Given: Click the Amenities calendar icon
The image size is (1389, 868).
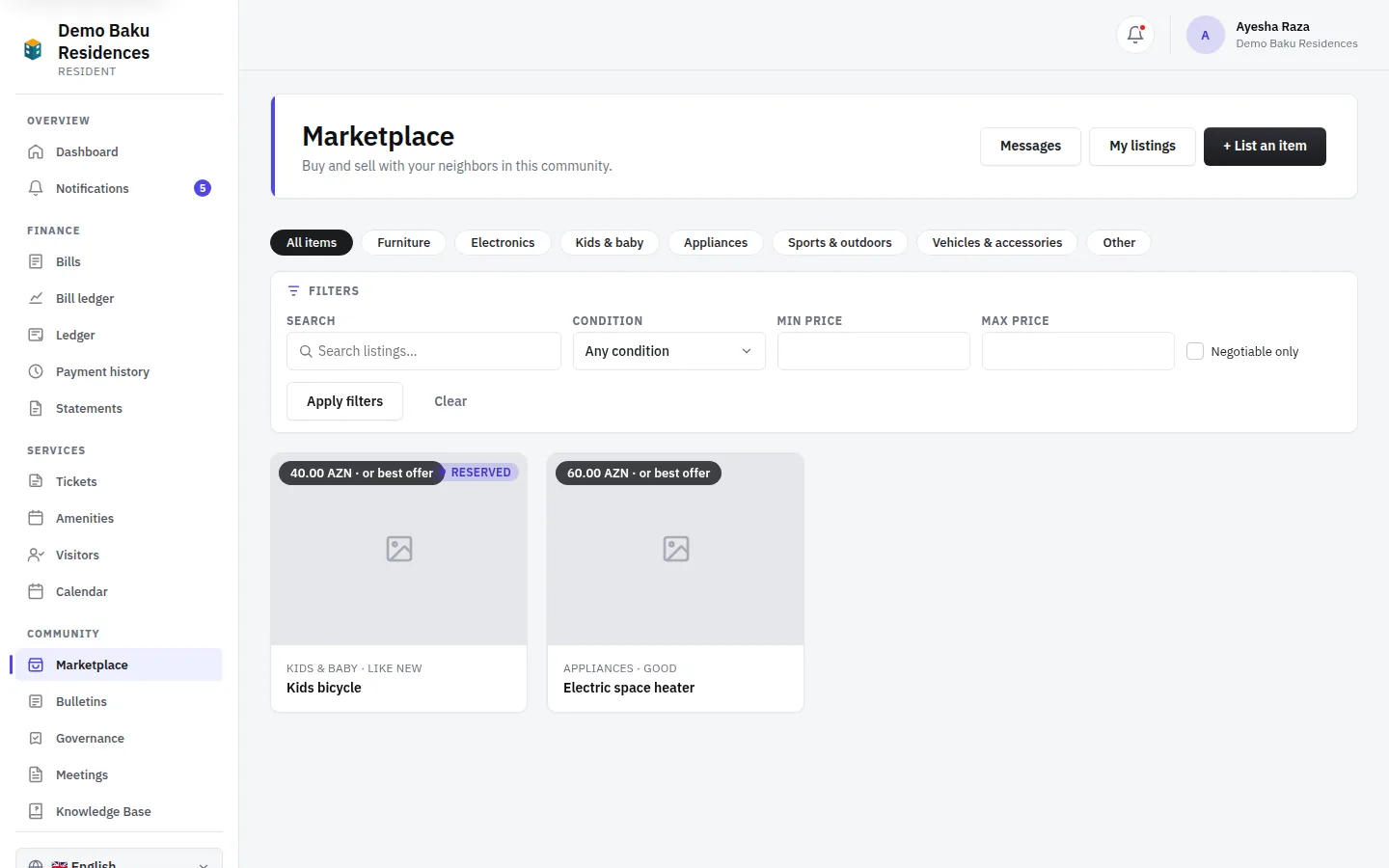Looking at the screenshot, I should (36, 518).
